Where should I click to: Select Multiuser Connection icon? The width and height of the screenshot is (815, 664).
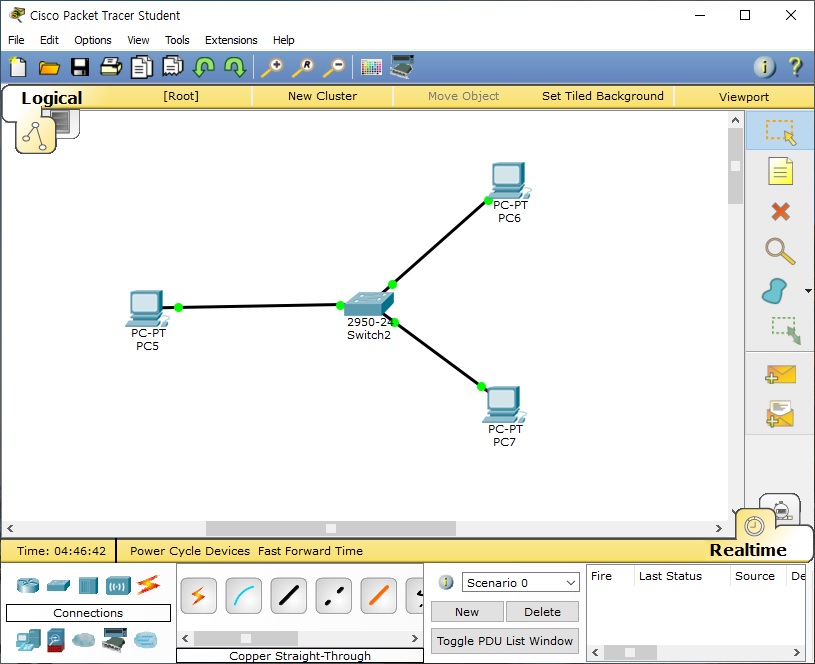146,640
